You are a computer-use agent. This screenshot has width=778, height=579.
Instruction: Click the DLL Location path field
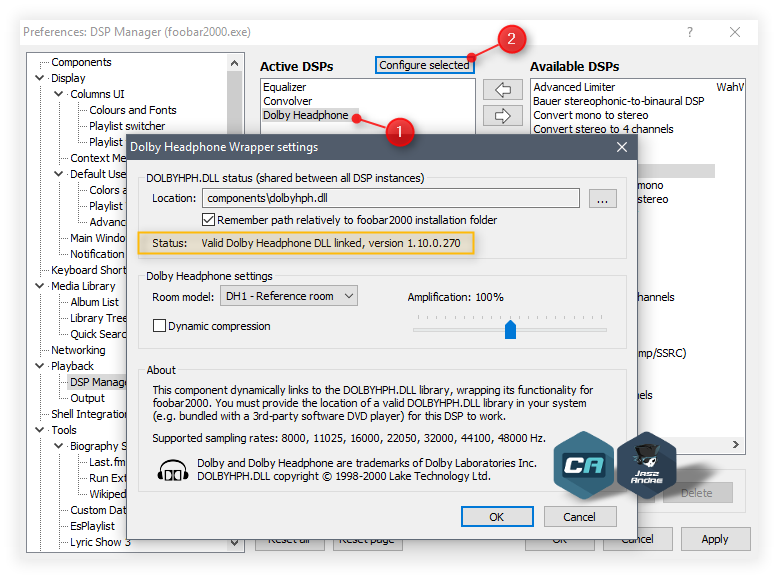(x=391, y=198)
